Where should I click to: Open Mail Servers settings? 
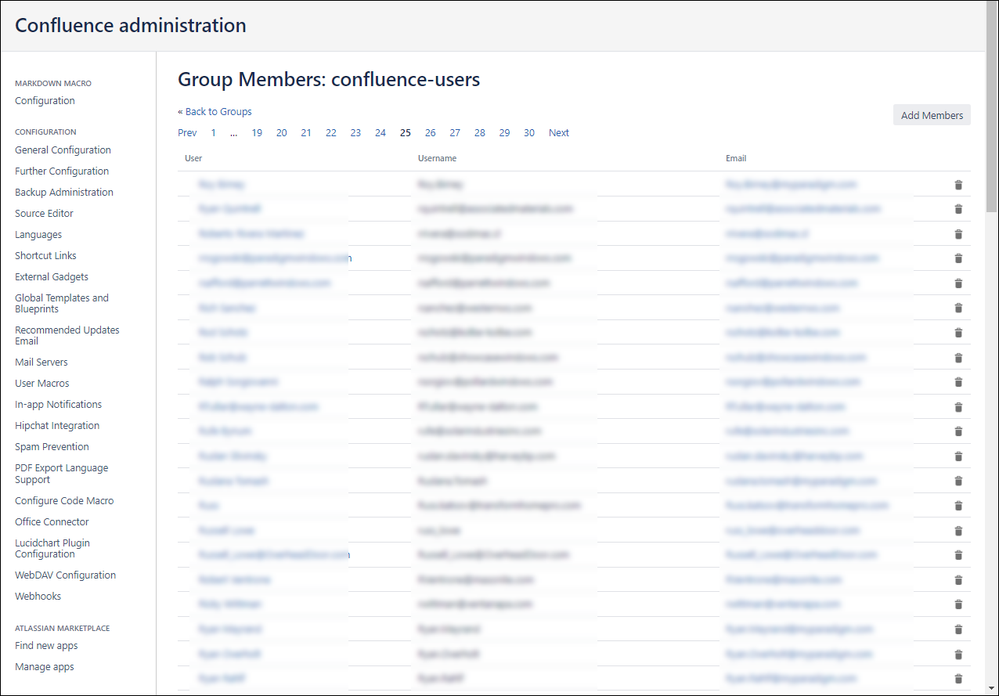click(x=41, y=362)
